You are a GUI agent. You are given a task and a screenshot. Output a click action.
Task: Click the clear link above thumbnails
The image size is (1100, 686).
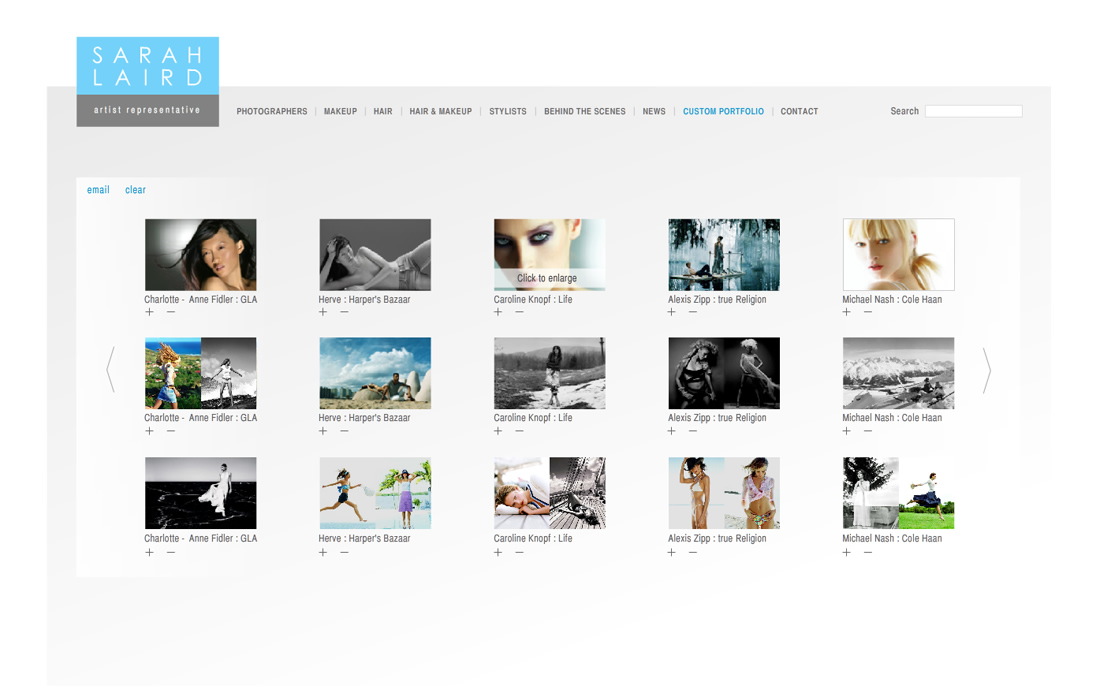pyautogui.click(x=135, y=190)
